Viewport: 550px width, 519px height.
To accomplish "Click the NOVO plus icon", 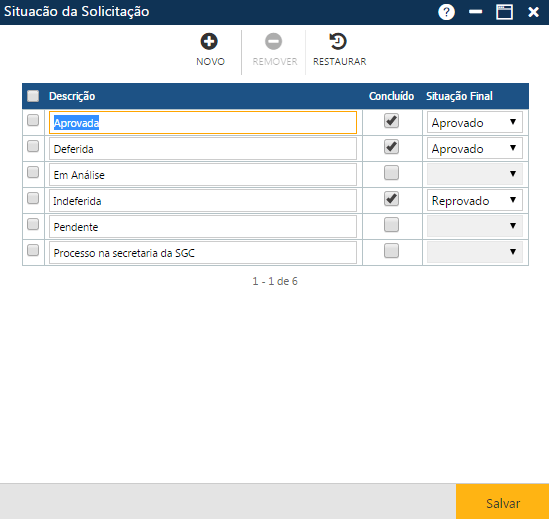I will tap(209, 42).
